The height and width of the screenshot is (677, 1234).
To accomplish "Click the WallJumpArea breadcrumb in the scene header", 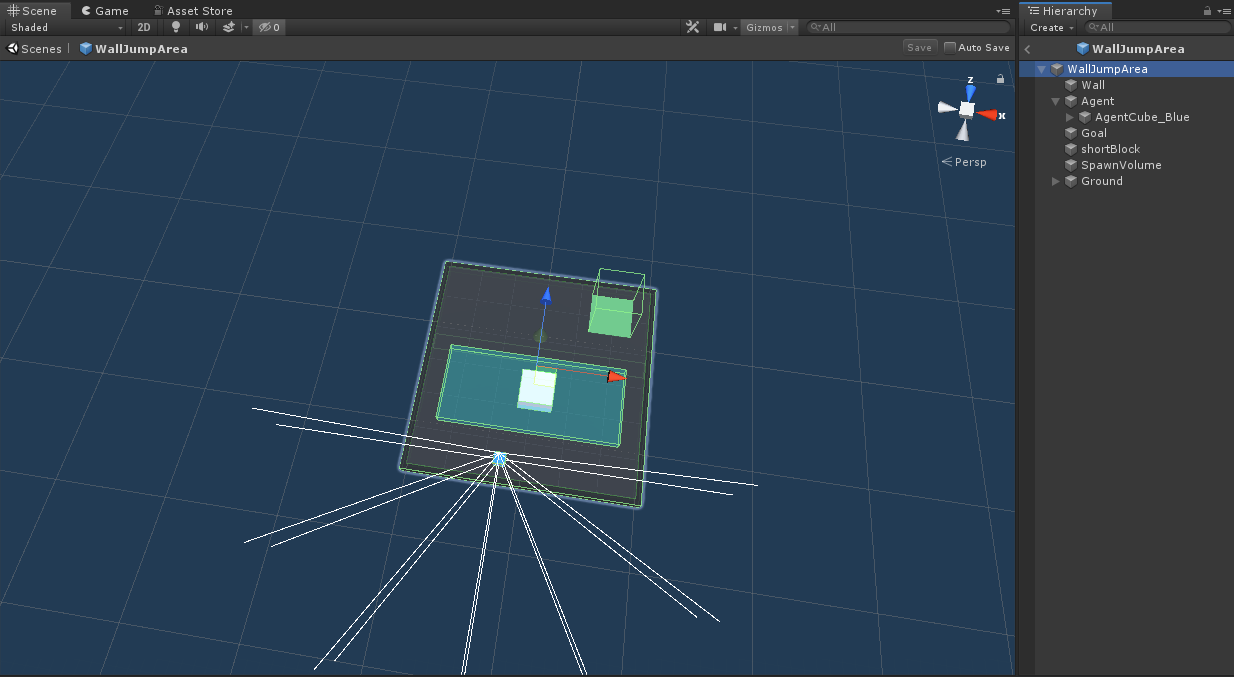I will click(x=141, y=48).
